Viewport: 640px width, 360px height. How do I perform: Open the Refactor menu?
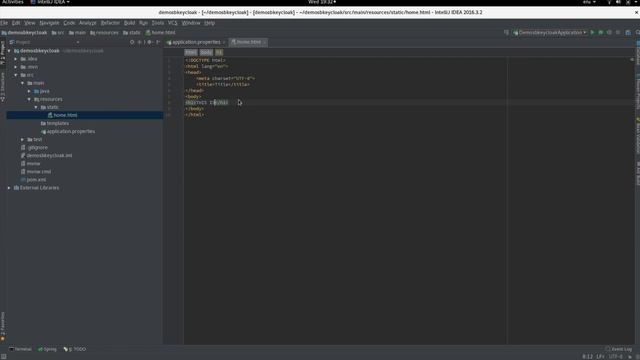110,23
